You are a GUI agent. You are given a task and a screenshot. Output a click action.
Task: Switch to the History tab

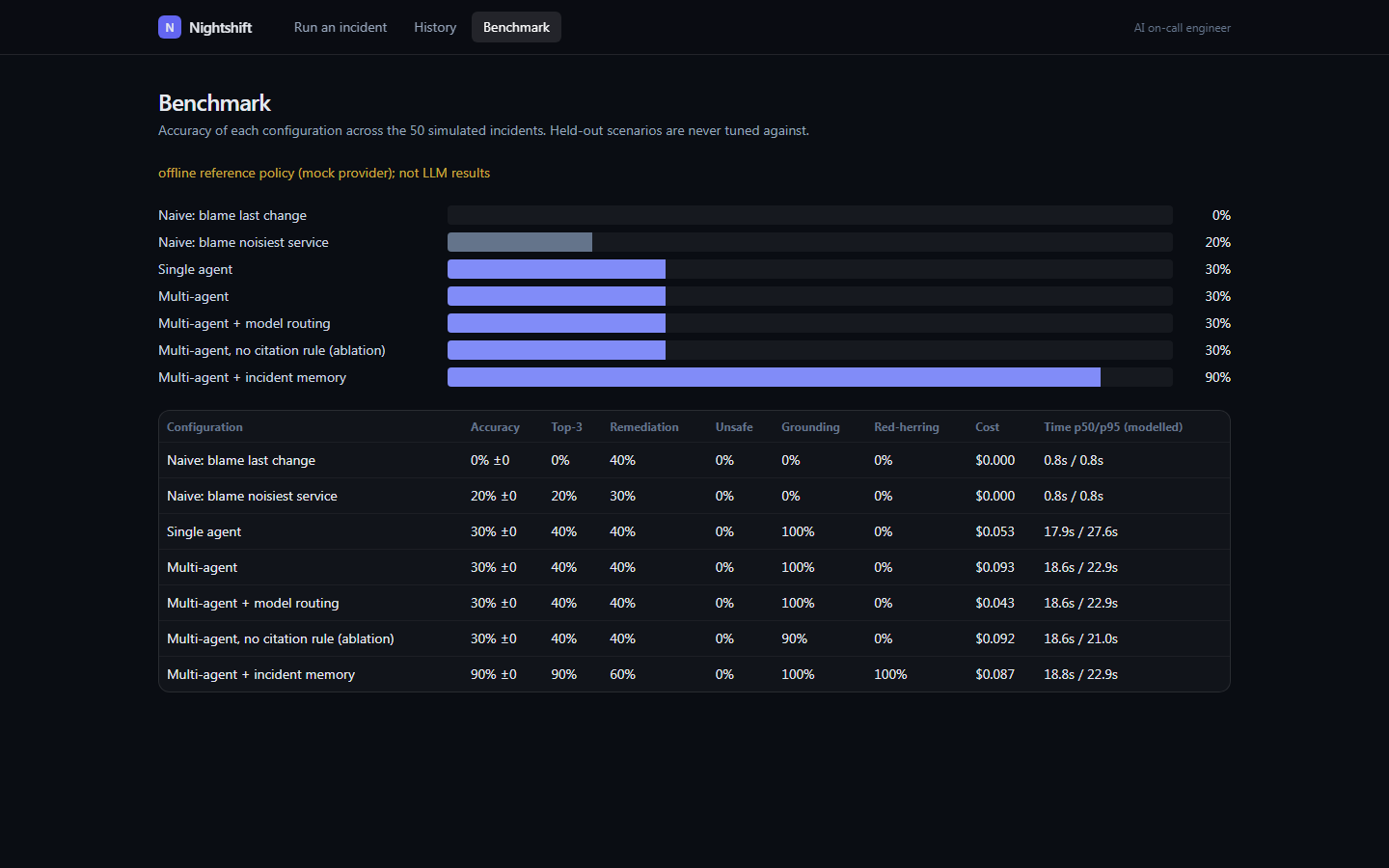coord(435,27)
